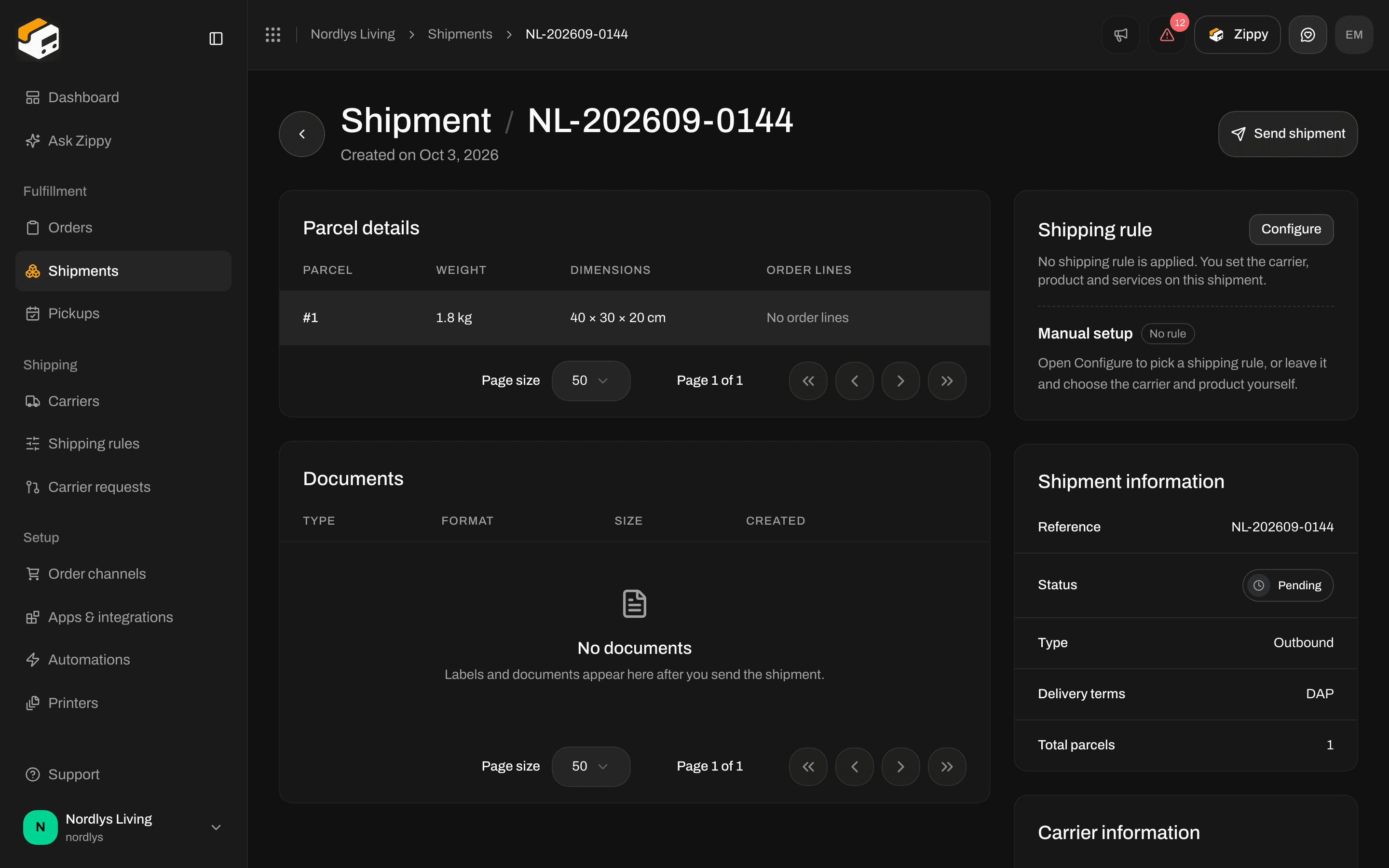Screen dimensions: 1389x868
Task: Click the WEIGHT column header
Action: 461,270
